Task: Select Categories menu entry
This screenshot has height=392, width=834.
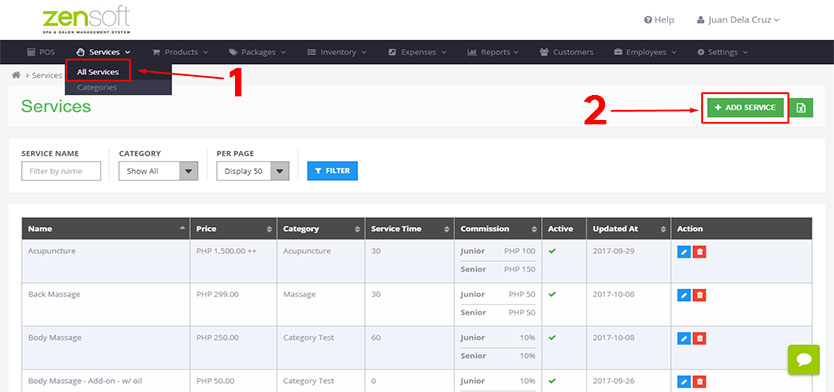Action: (97, 87)
